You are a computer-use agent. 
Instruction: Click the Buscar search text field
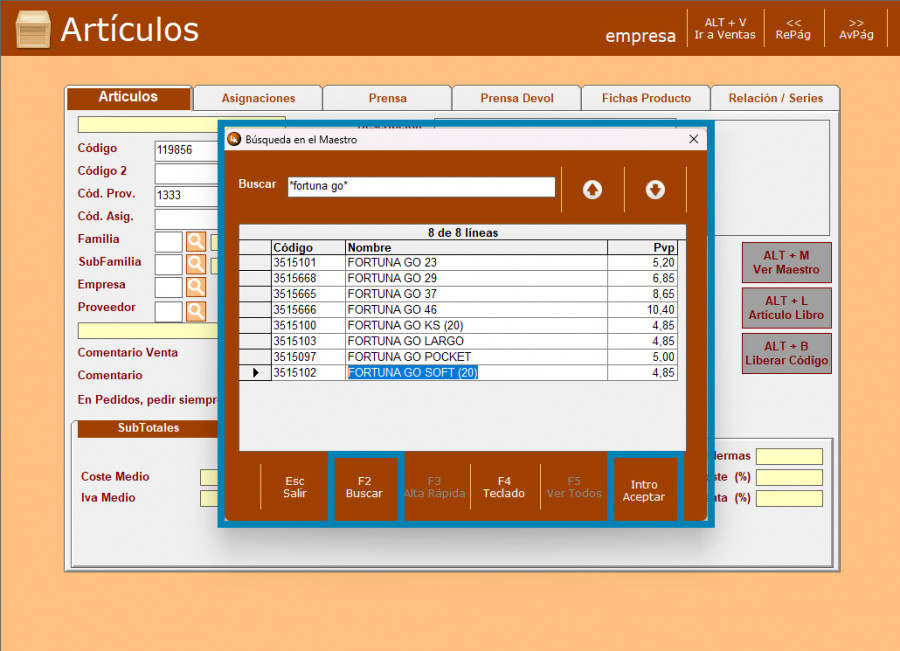420,186
